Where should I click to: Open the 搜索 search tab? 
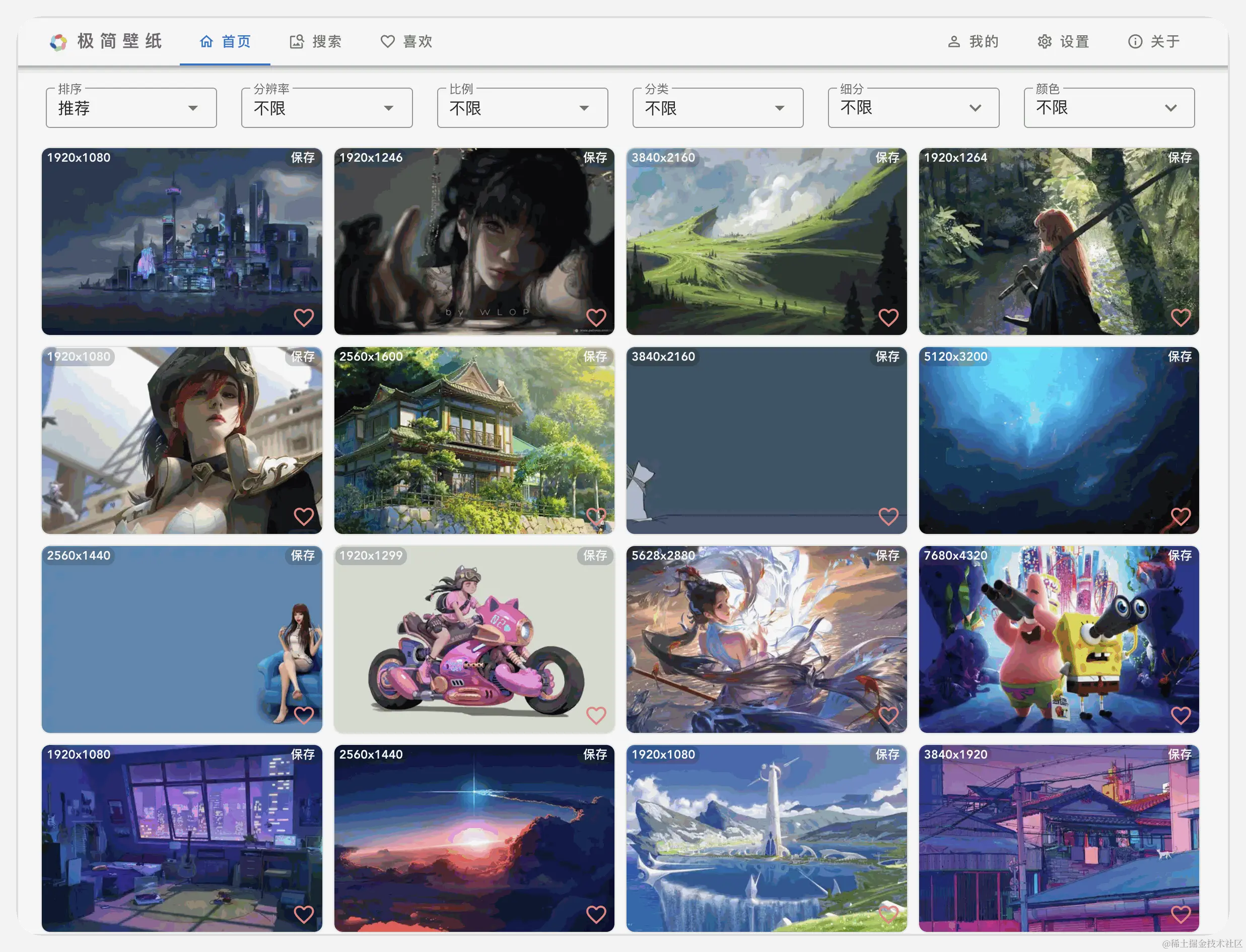click(x=316, y=41)
